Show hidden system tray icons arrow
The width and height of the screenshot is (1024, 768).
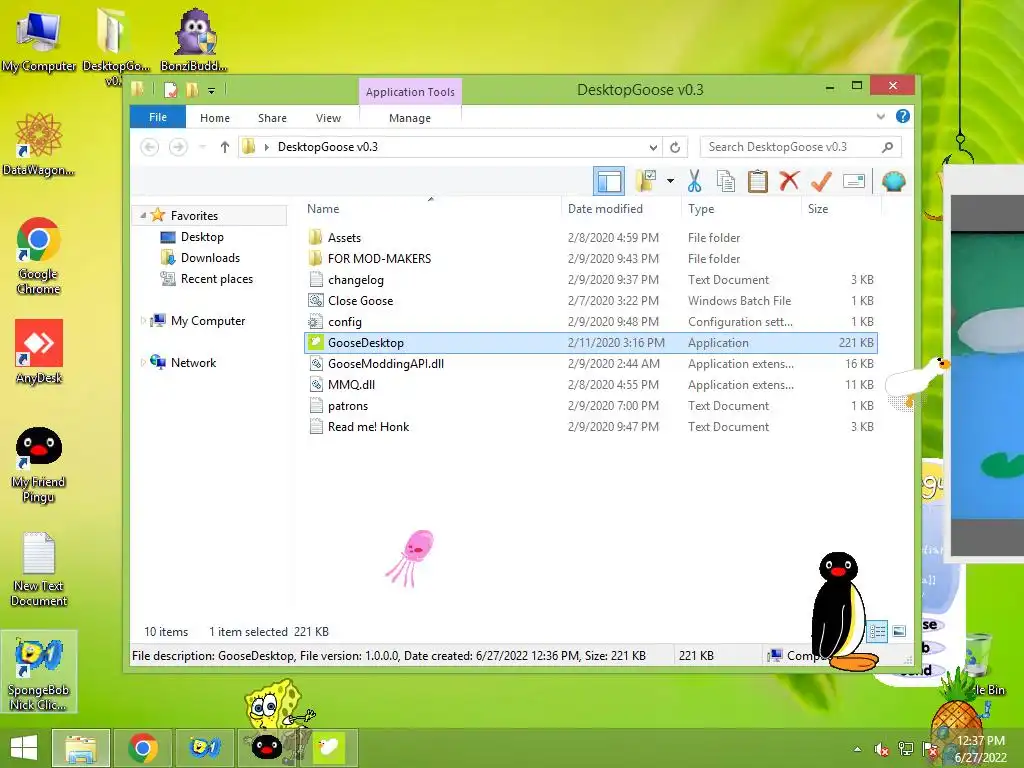click(857, 750)
